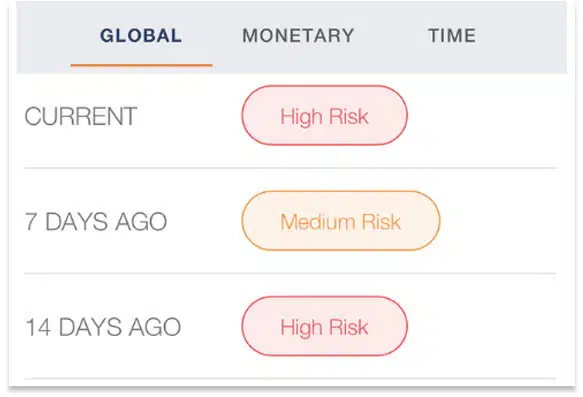Click divider line below the CURRENT row
This screenshot has width=583, height=397.
[290, 168]
